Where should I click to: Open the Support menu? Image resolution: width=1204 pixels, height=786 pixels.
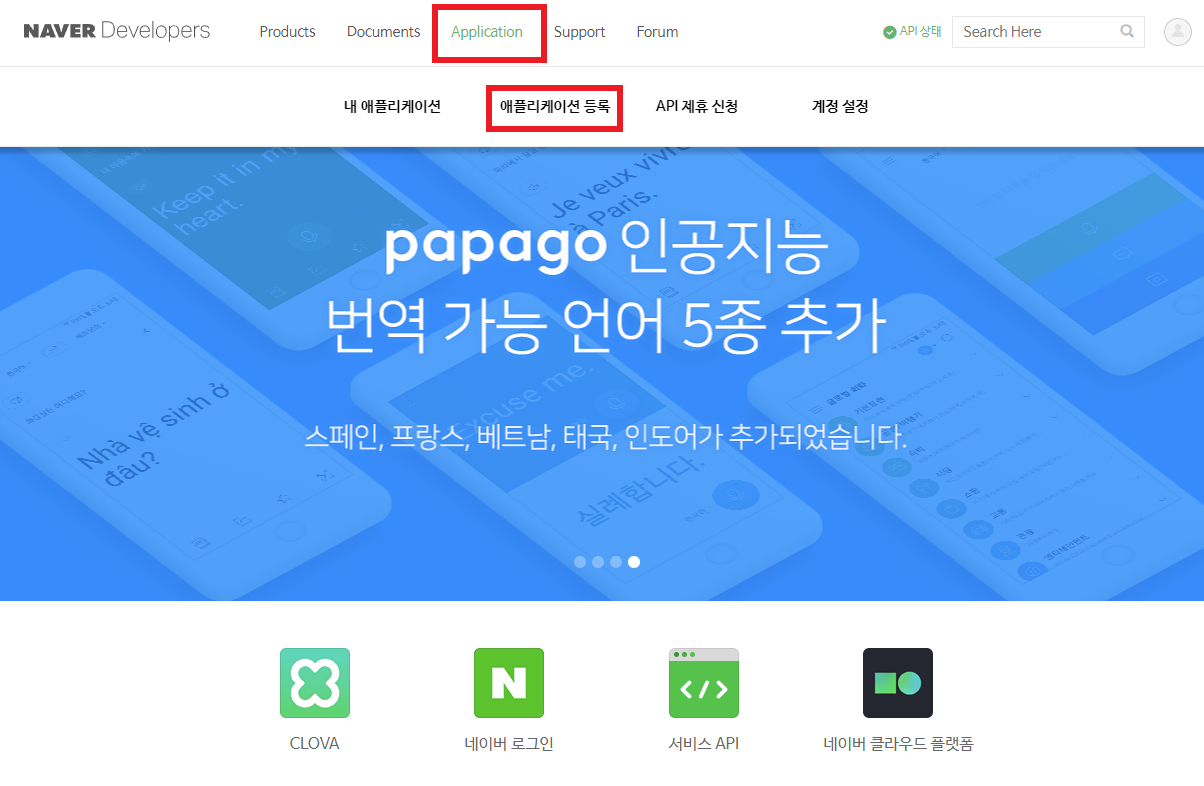click(x=580, y=32)
